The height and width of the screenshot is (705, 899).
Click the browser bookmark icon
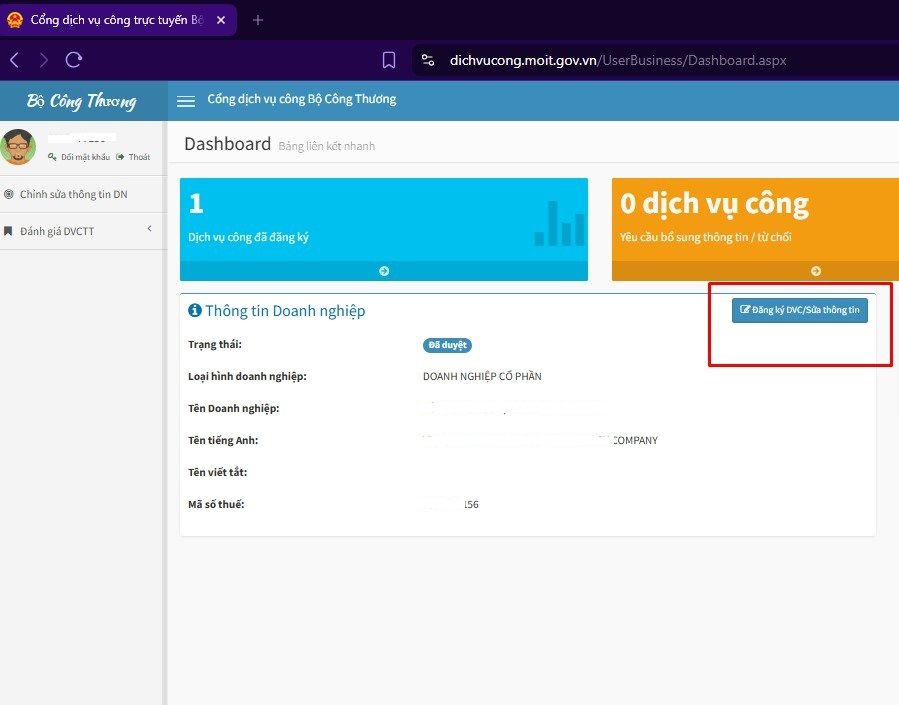(389, 60)
